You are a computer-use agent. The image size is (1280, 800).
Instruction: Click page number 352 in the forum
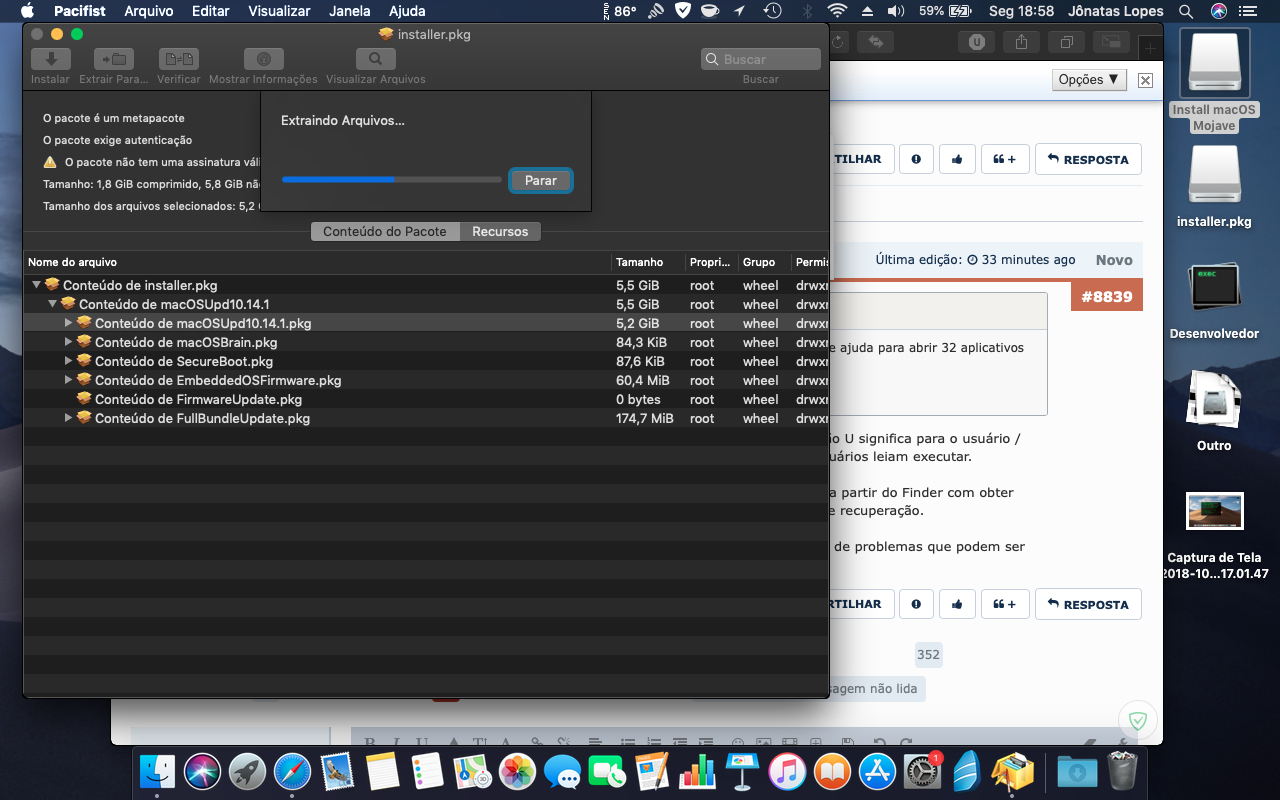pyautogui.click(x=928, y=654)
